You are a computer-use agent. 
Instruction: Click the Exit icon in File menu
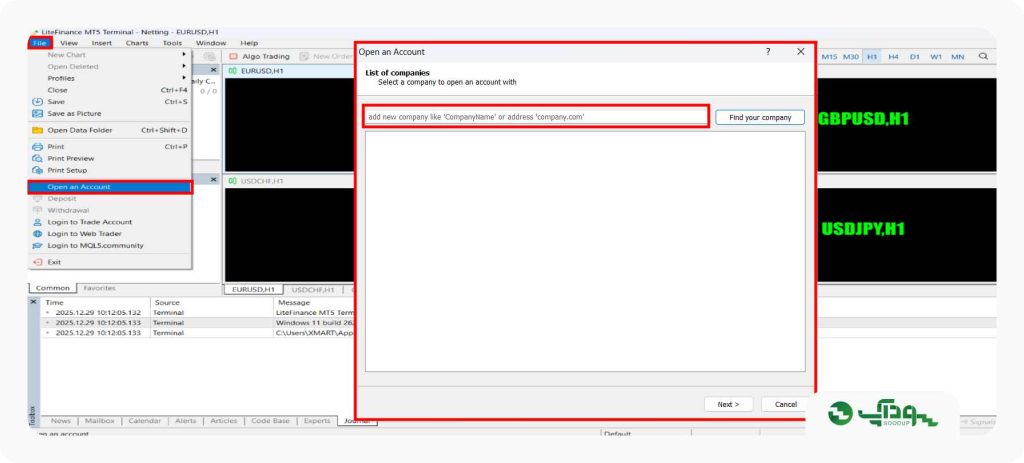[x=37, y=262]
